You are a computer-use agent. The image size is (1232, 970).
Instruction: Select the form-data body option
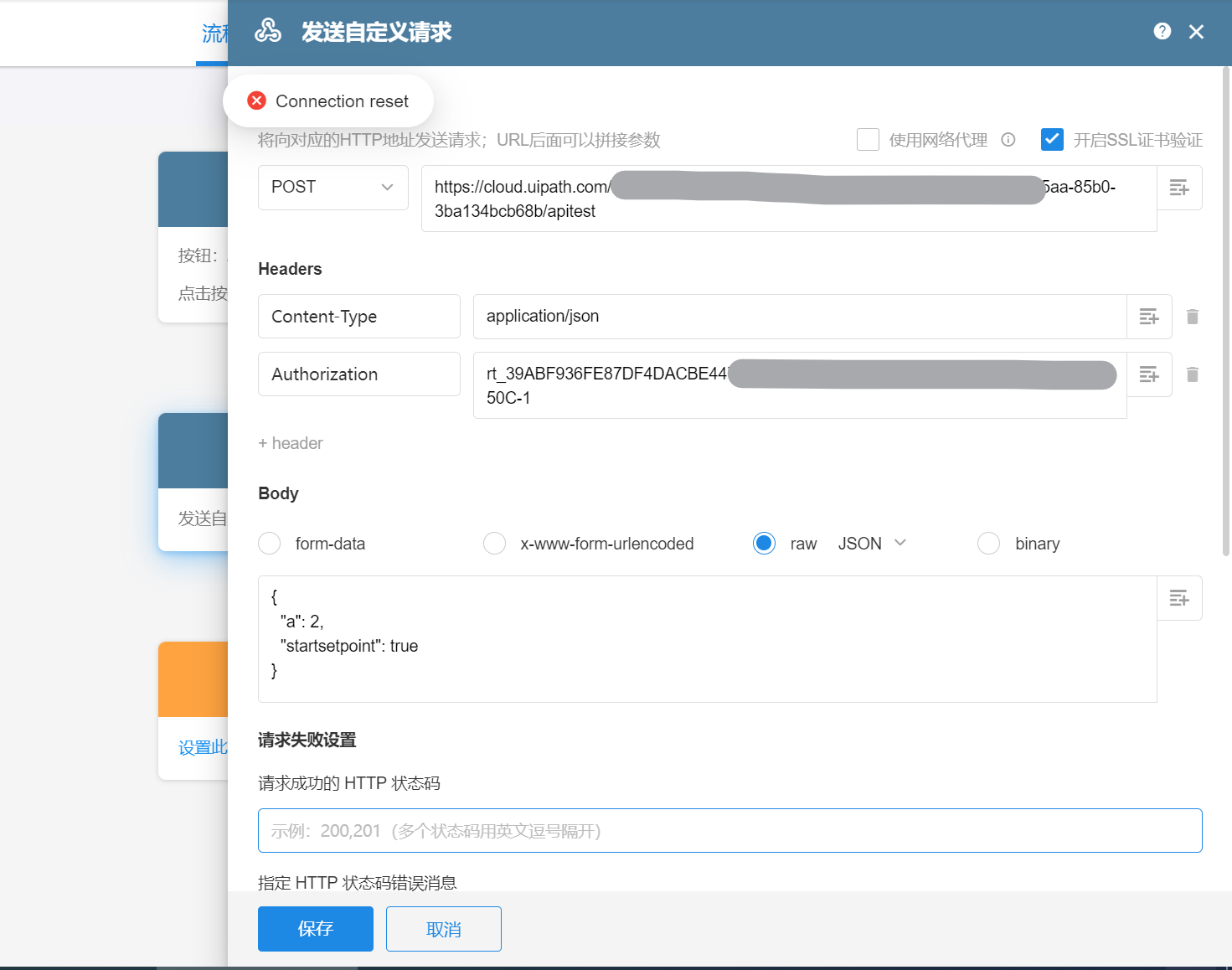point(270,544)
